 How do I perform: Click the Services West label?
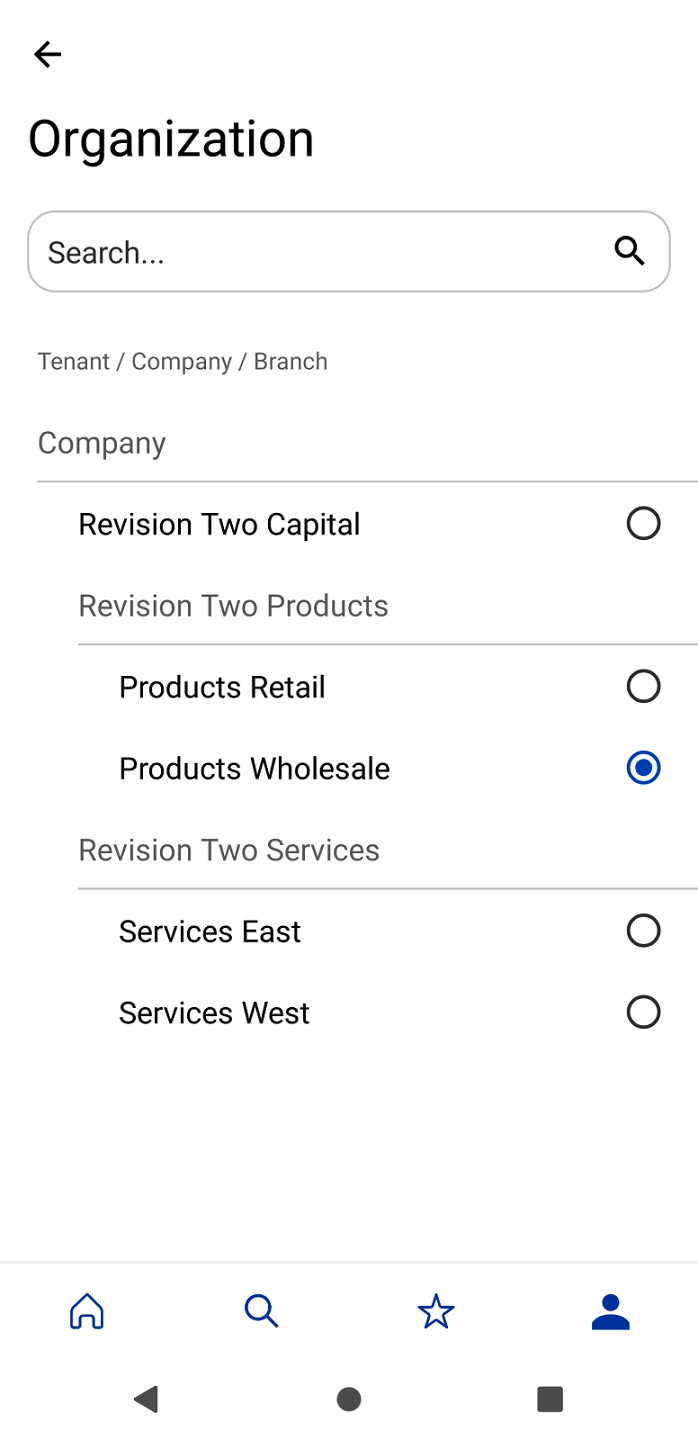pyautogui.click(x=214, y=1013)
